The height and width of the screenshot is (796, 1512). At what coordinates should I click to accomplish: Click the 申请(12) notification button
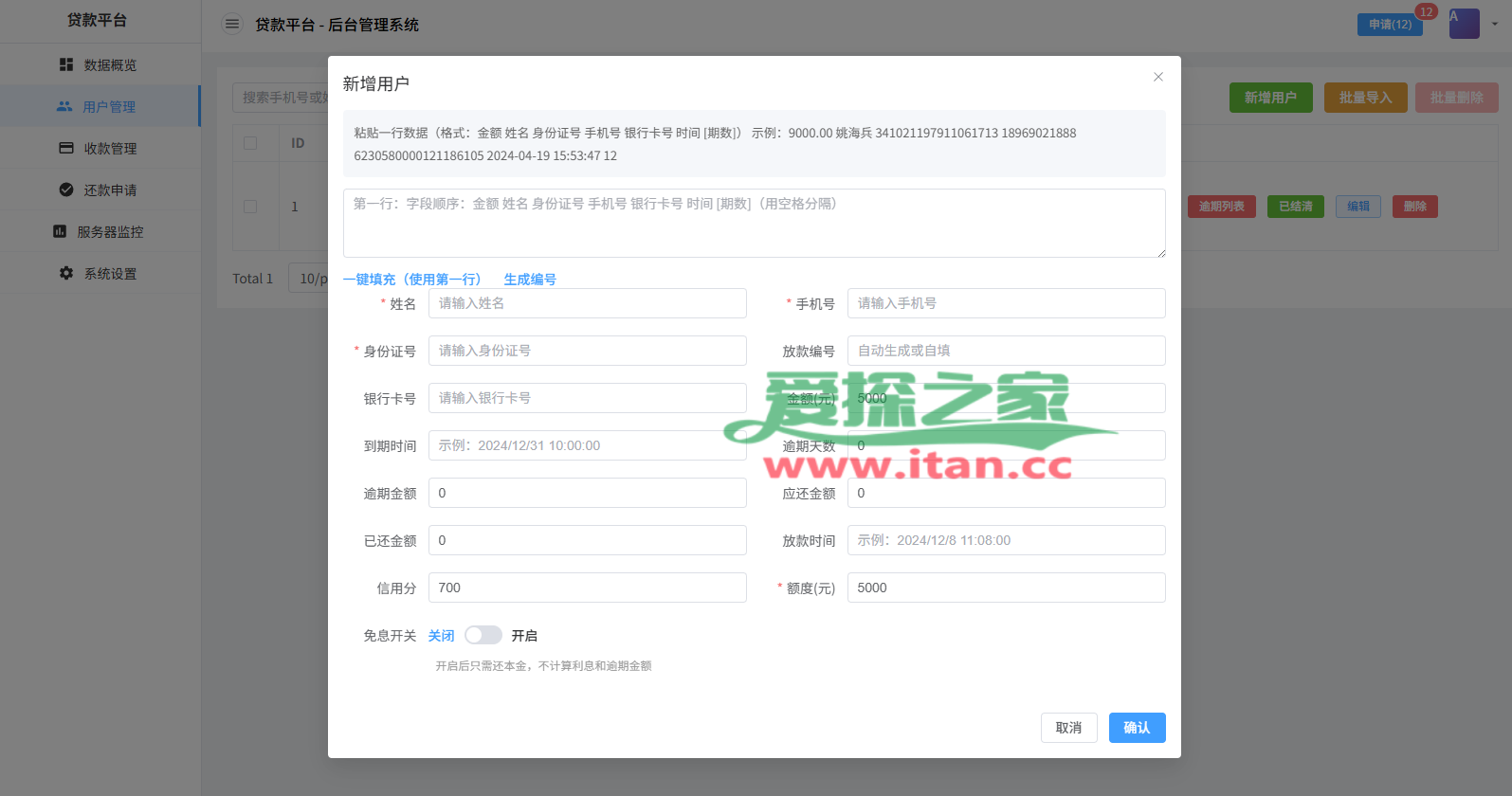click(x=1389, y=25)
